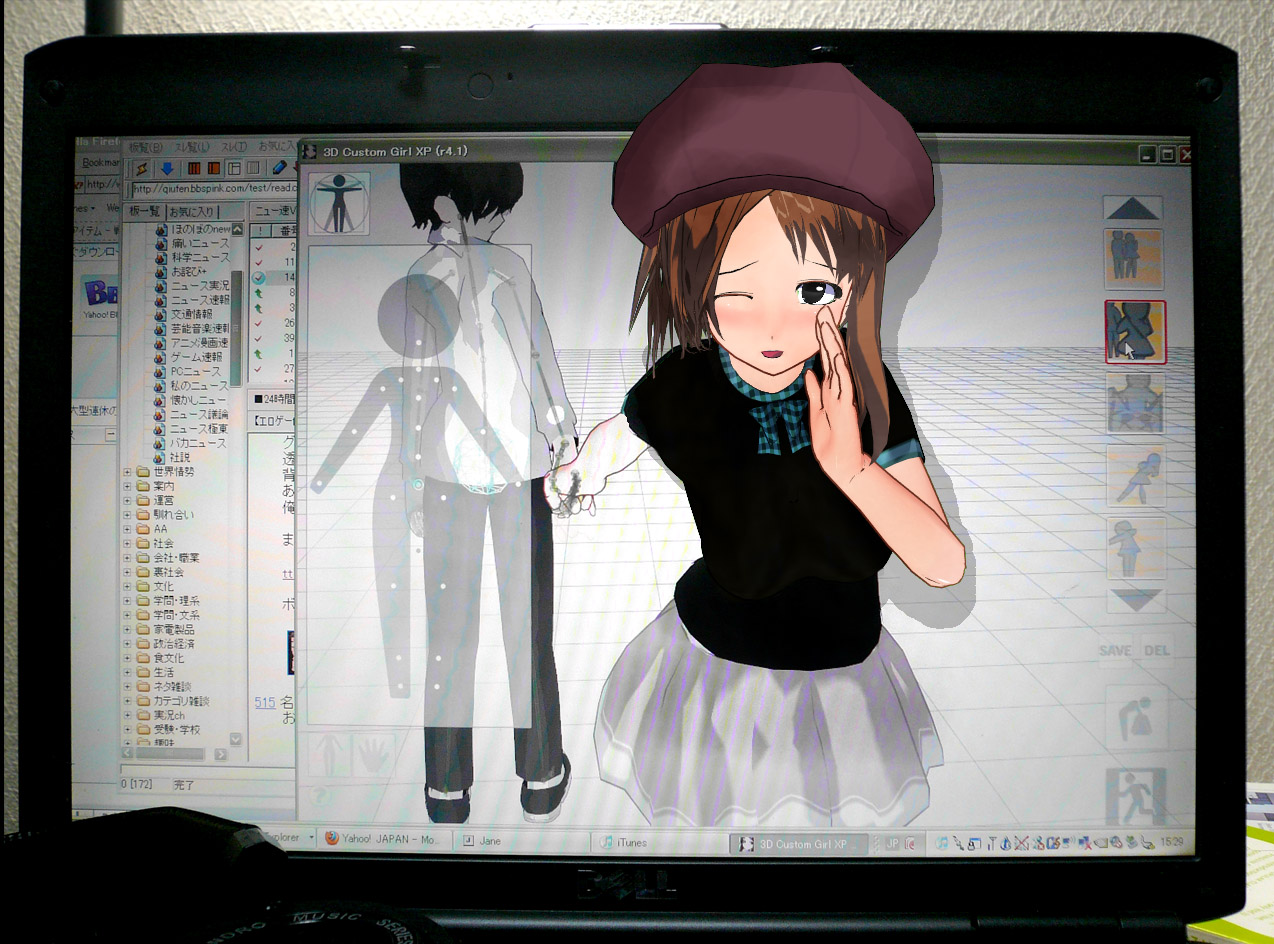Click the exit running-man door icon

click(x=1135, y=796)
